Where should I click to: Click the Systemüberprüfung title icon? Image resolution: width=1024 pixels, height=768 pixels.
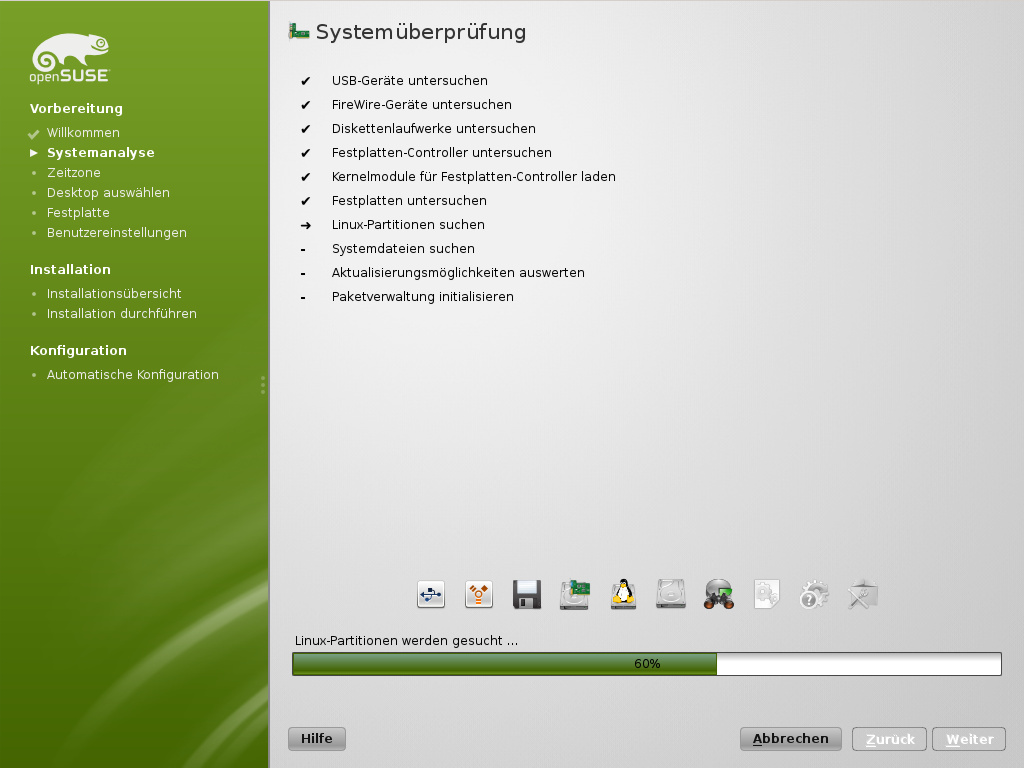point(299,31)
